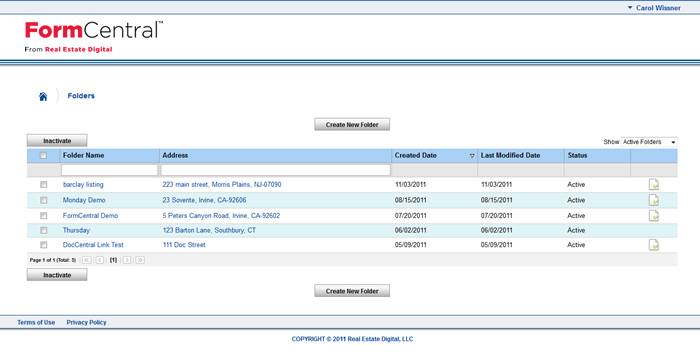Select page [1] in pagination

click(113, 260)
